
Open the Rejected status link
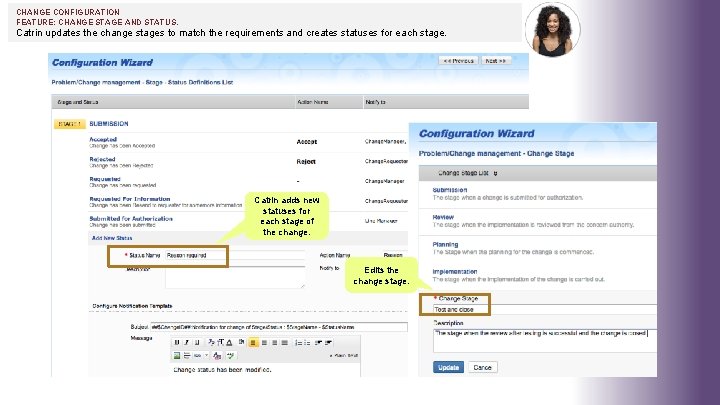click(x=102, y=159)
